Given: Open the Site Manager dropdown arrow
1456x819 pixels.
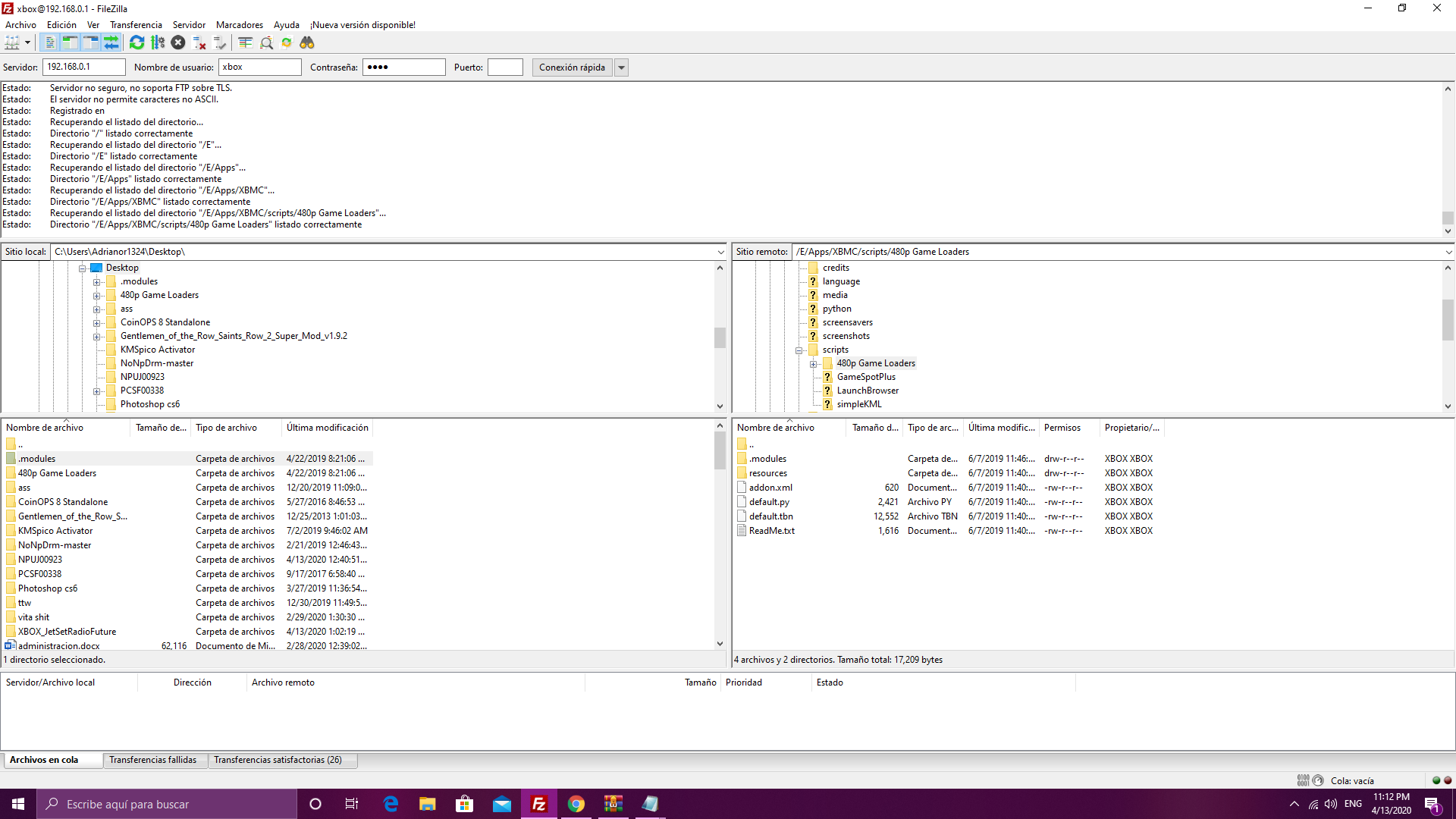Looking at the screenshot, I should click(x=27, y=42).
